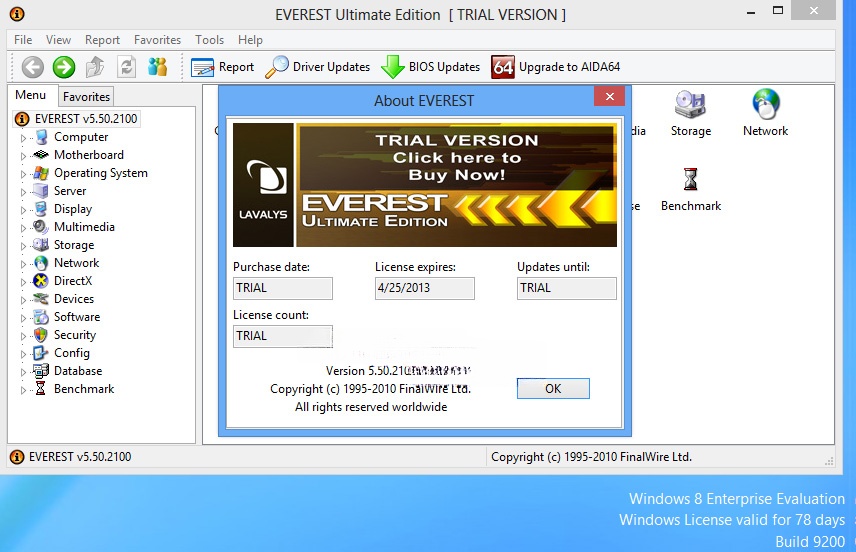Click Database icon in tree
The image size is (856, 552).
(40, 371)
